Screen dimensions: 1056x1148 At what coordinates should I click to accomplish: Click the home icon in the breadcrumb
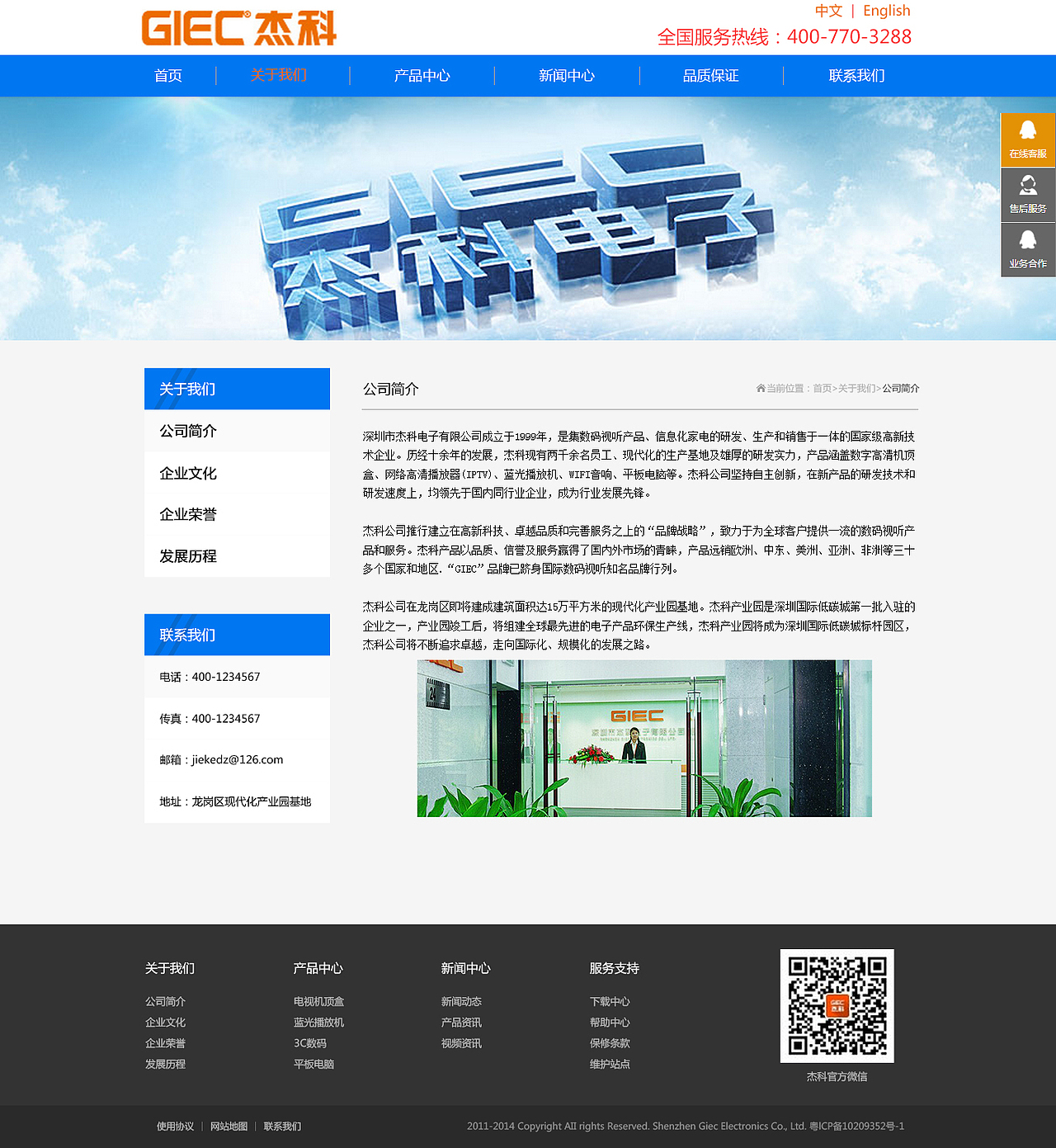(x=760, y=388)
